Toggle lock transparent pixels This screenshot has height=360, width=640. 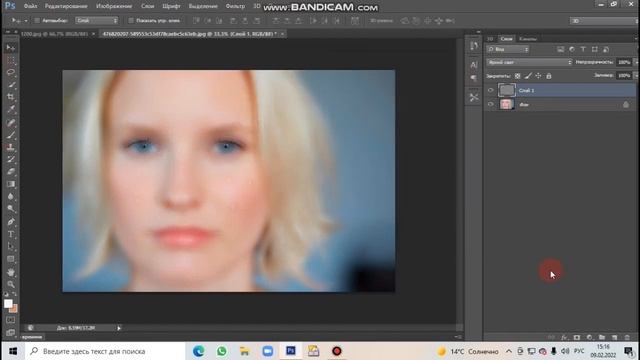pyautogui.click(x=518, y=76)
